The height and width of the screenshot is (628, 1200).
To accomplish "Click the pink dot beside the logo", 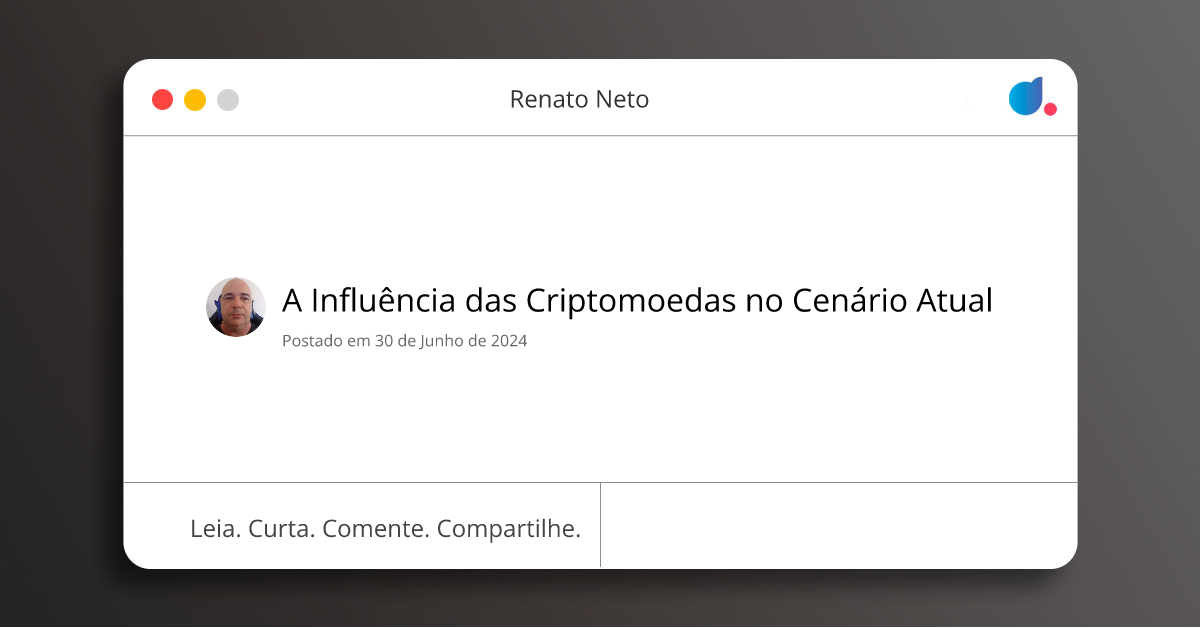I will 1050,109.
